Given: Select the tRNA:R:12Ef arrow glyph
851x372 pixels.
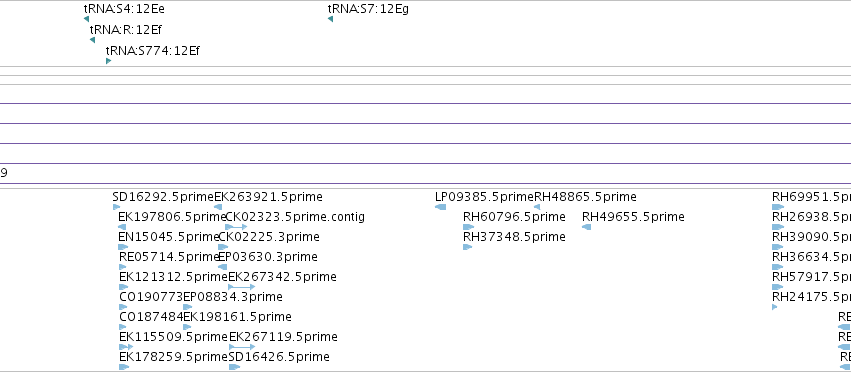Looking at the screenshot, I should click(x=92, y=40).
